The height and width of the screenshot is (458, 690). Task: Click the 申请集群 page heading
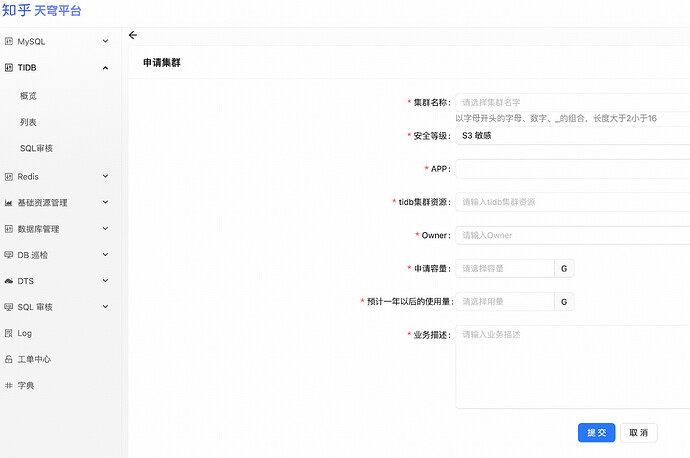(162, 62)
